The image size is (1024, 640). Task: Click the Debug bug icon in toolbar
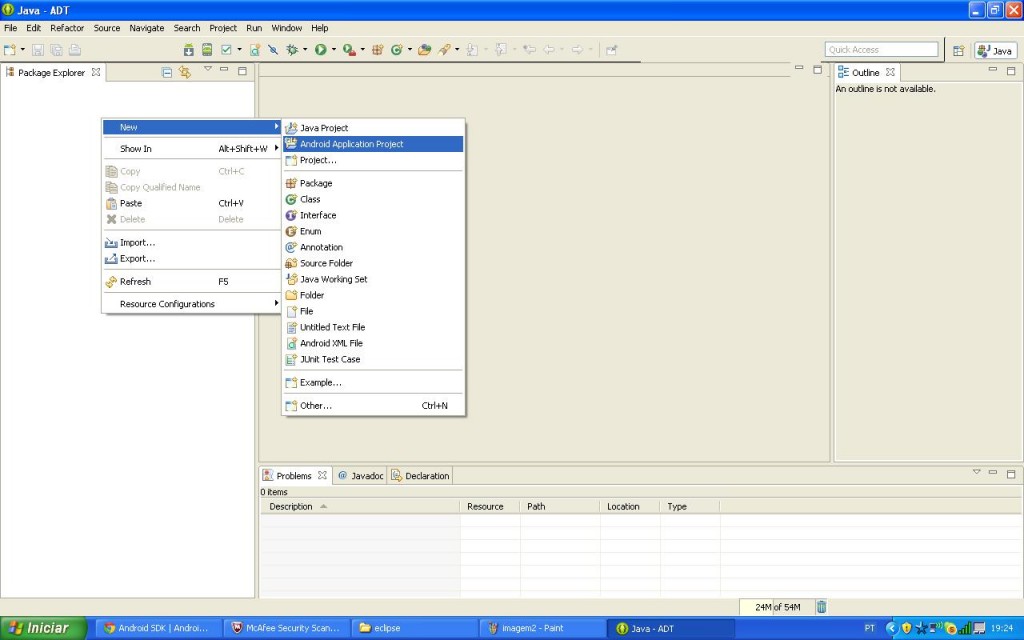[292, 50]
